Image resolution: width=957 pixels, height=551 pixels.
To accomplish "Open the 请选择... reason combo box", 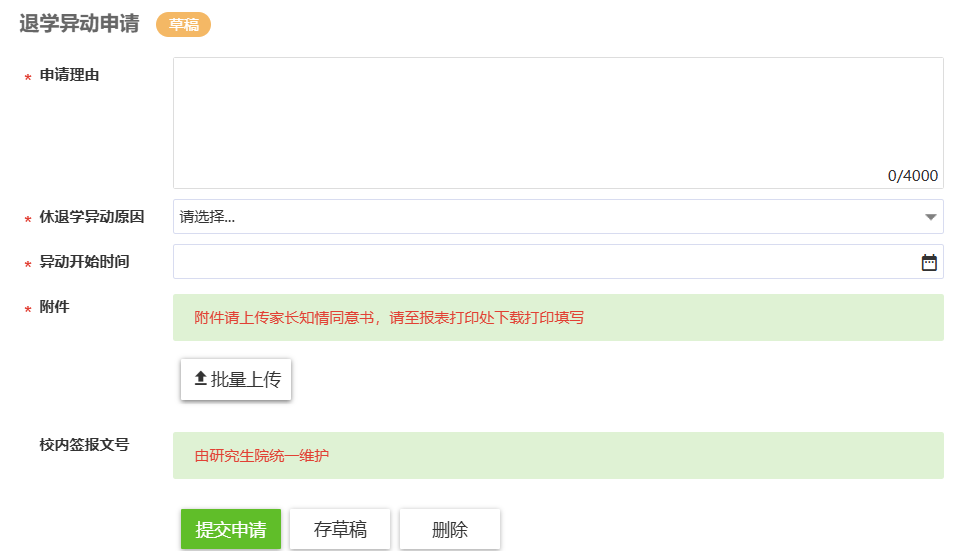I will (558, 217).
